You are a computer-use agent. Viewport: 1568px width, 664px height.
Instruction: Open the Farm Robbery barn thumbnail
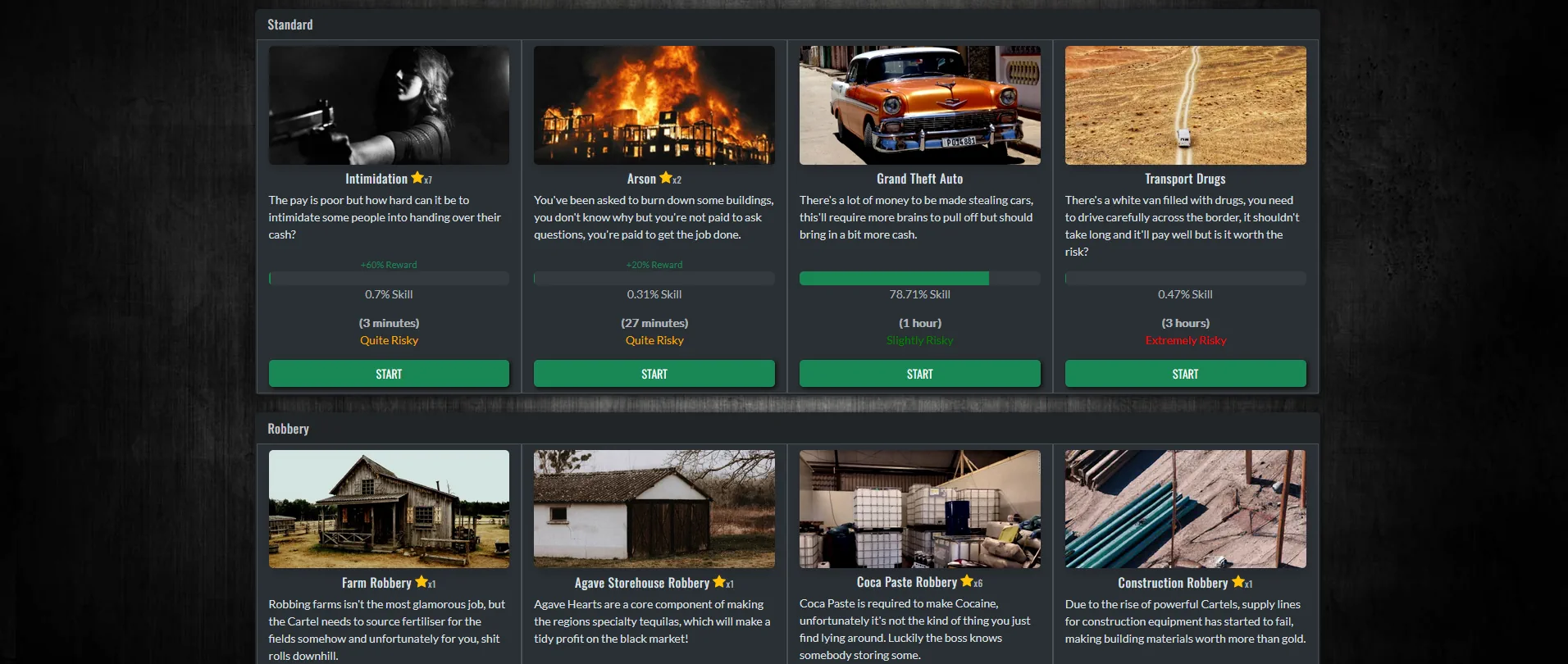tap(389, 509)
